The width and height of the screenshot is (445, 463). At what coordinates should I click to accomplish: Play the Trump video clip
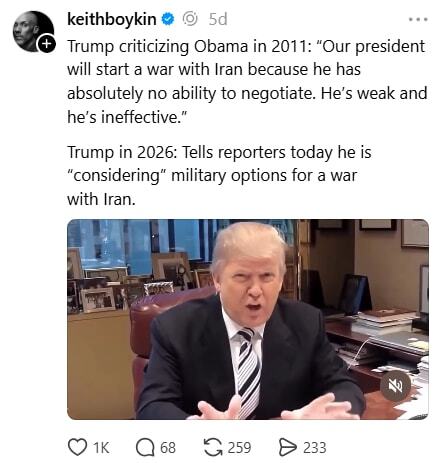(x=248, y=319)
